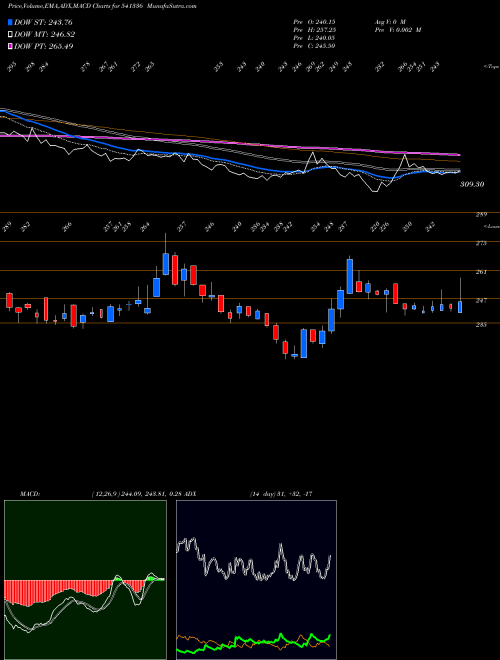
Task: Click the blue DOW ST legend swatch
Action: pyautogui.click(x=10, y=22)
